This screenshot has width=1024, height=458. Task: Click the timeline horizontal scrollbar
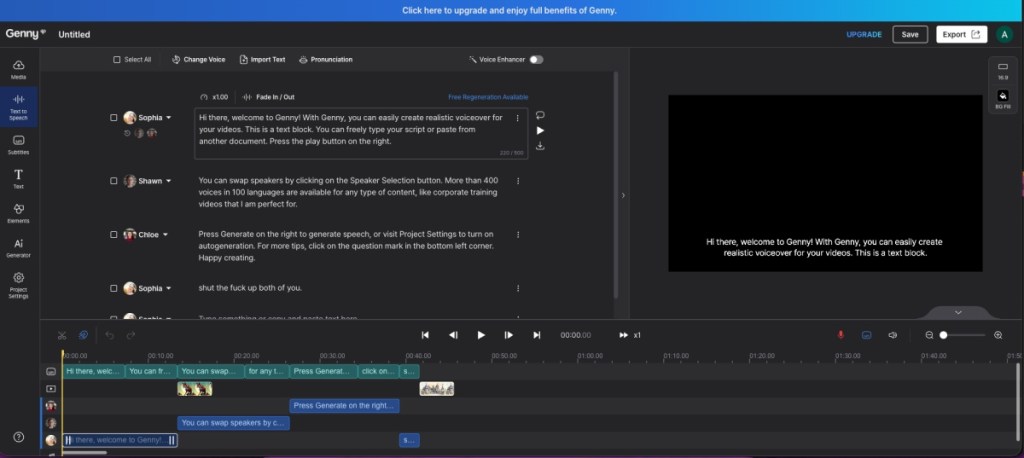[85, 452]
